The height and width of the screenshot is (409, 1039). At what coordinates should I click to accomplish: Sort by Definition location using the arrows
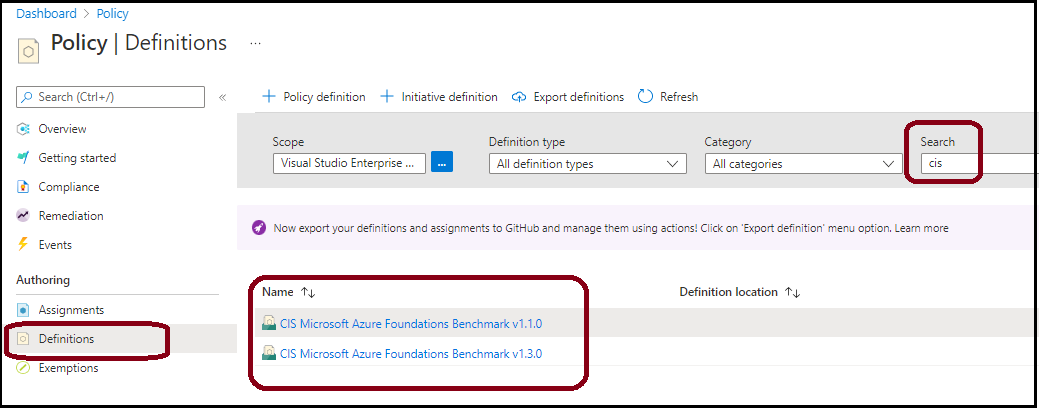pyautogui.click(x=793, y=292)
